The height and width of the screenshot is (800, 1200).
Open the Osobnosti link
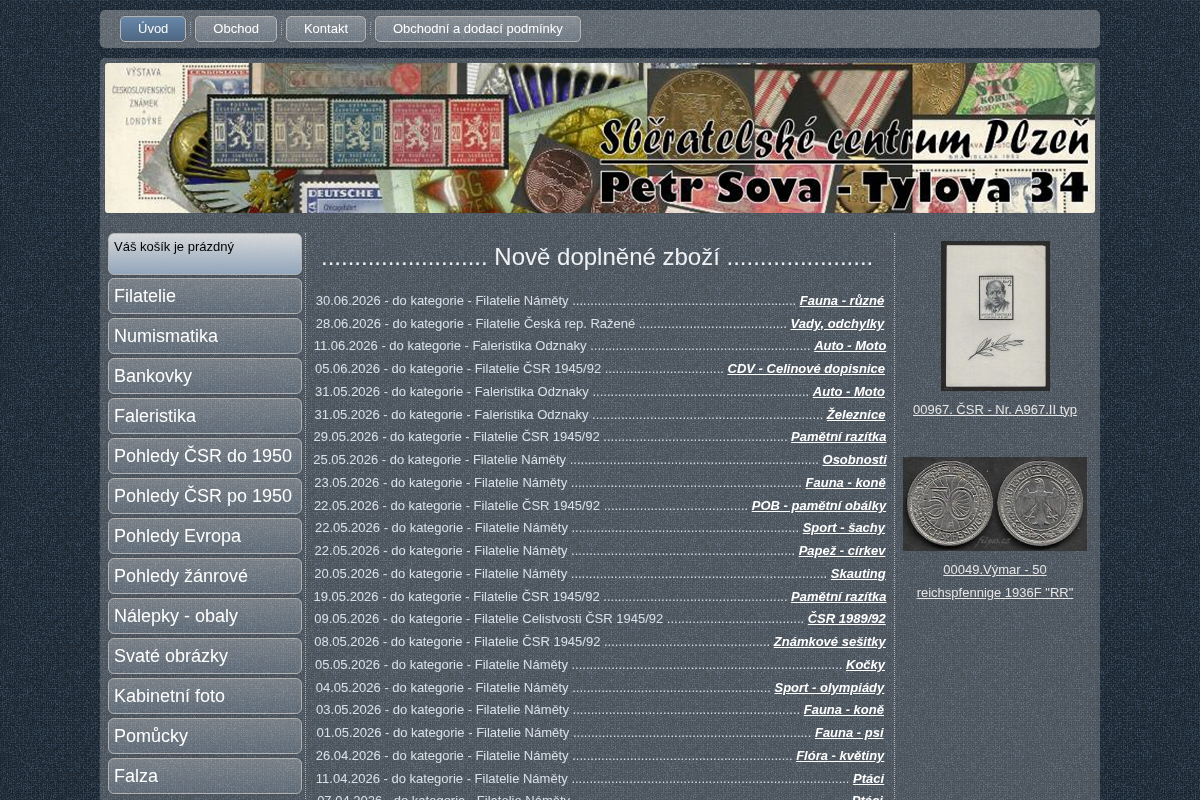pos(855,460)
